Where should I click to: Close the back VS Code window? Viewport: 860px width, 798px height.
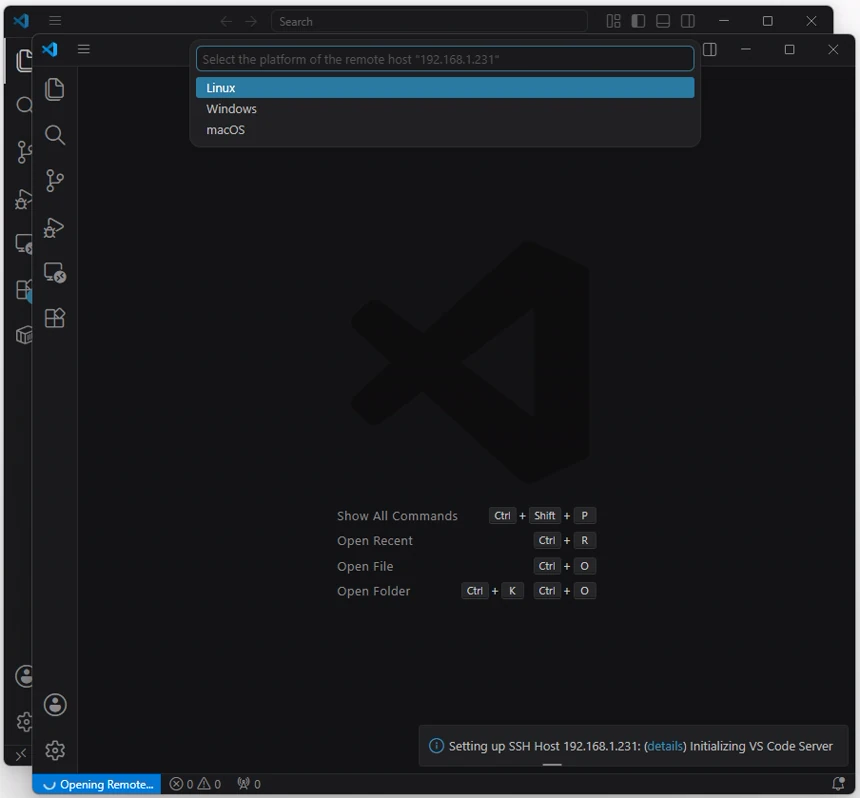tap(811, 21)
